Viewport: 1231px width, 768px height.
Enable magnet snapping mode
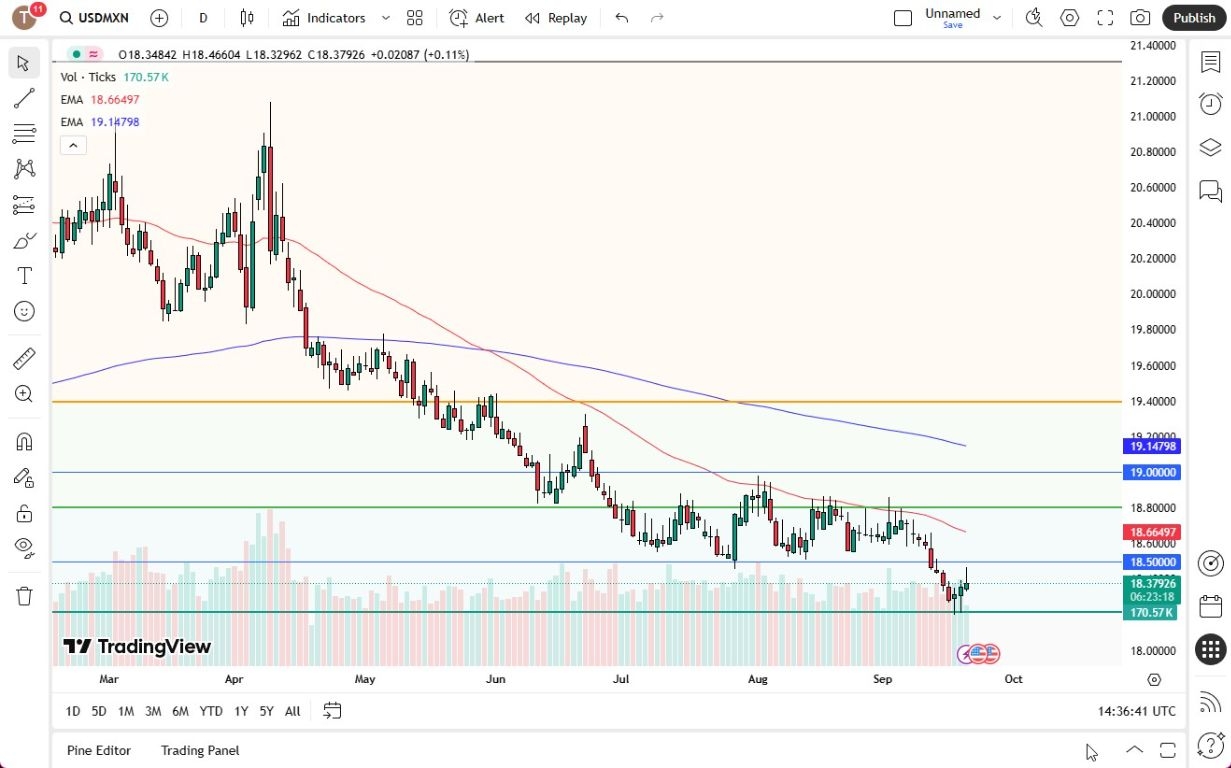(24, 441)
